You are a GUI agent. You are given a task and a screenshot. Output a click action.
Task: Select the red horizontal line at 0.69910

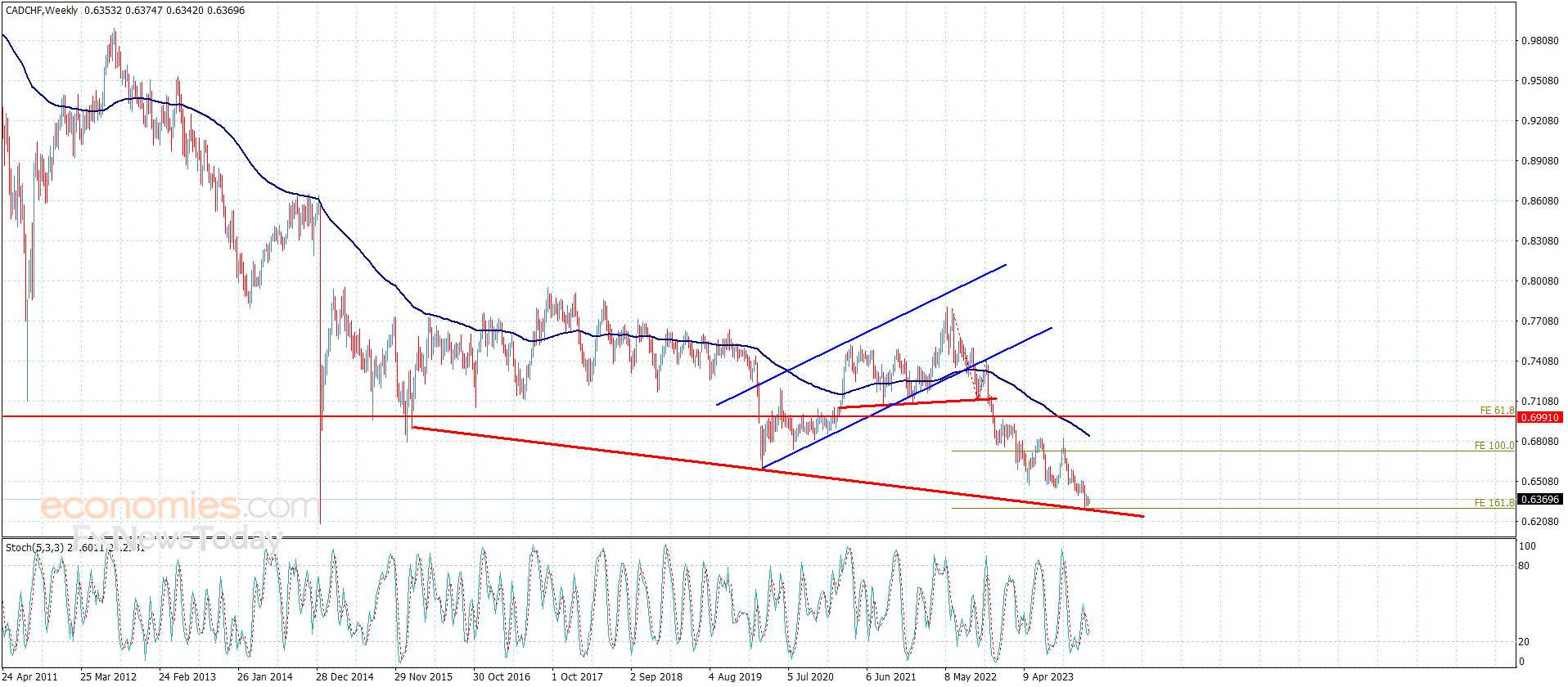pyautogui.click(x=759, y=416)
